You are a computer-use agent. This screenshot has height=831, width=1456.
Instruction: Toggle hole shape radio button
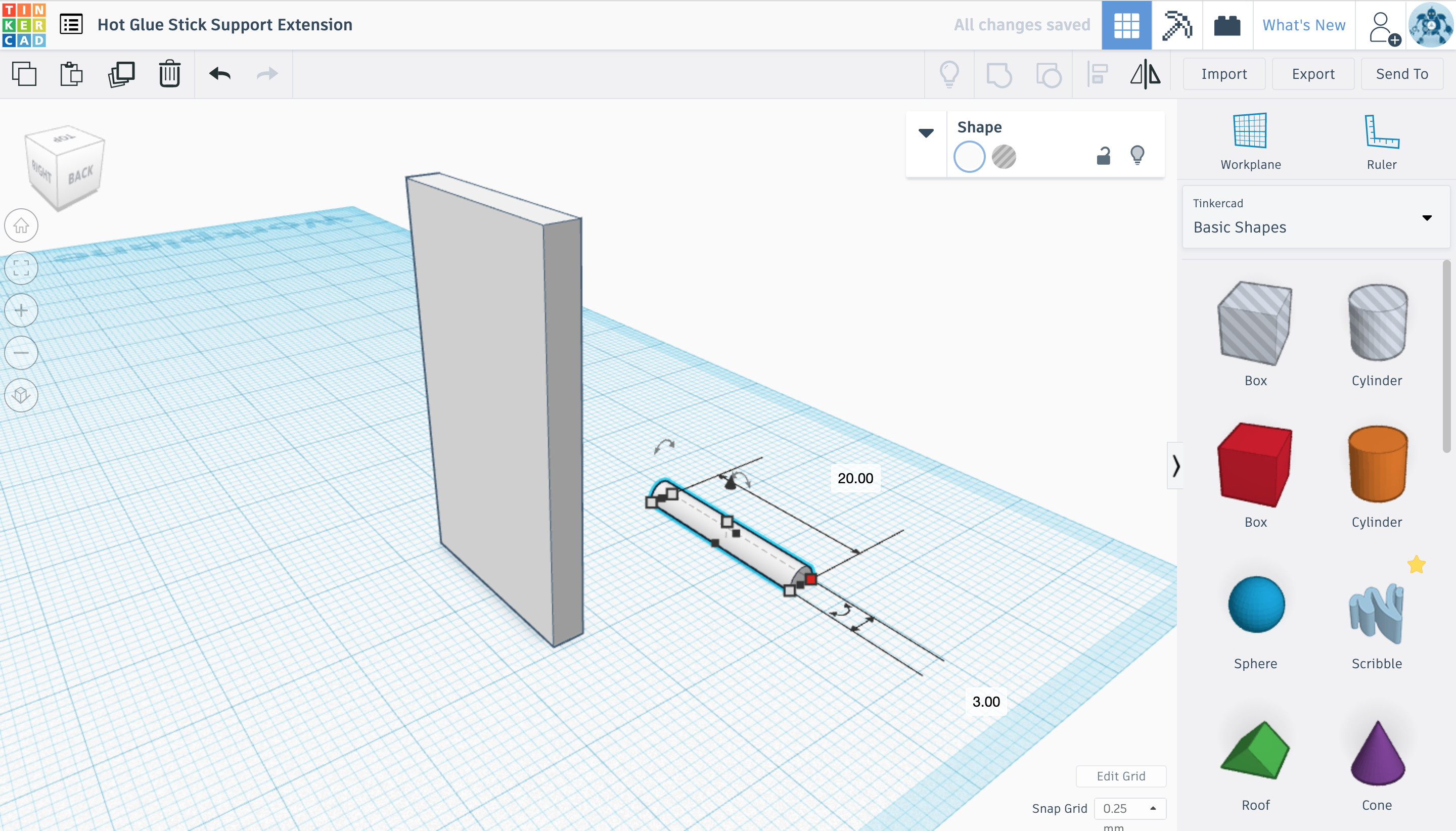click(1004, 155)
